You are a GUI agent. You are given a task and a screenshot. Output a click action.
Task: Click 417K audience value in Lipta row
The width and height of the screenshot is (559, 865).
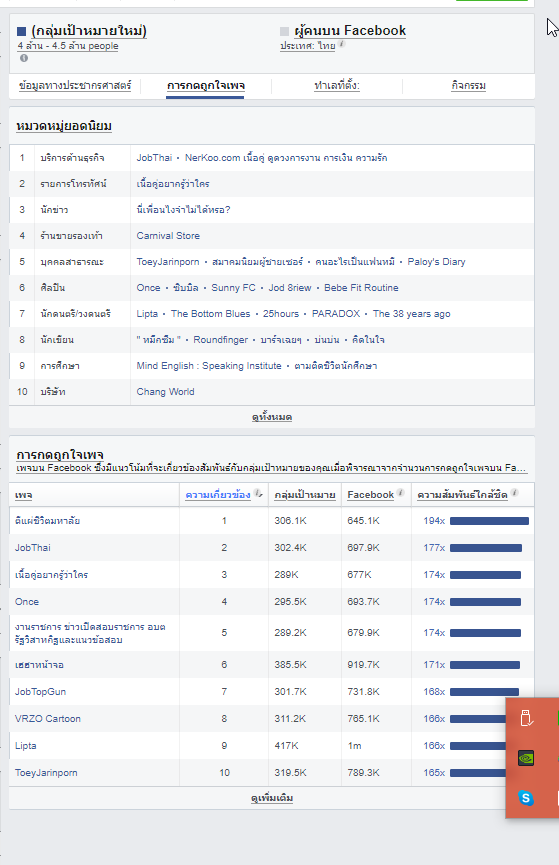pos(286,746)
